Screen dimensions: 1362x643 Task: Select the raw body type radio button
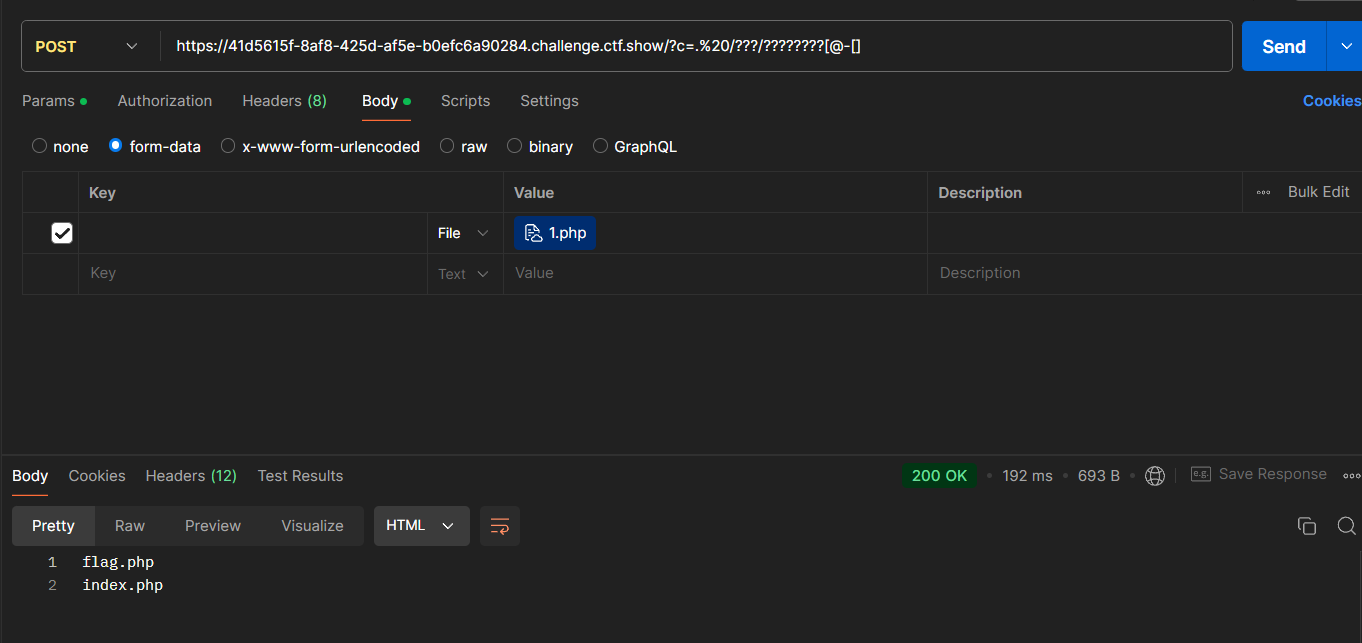point(447,146)
